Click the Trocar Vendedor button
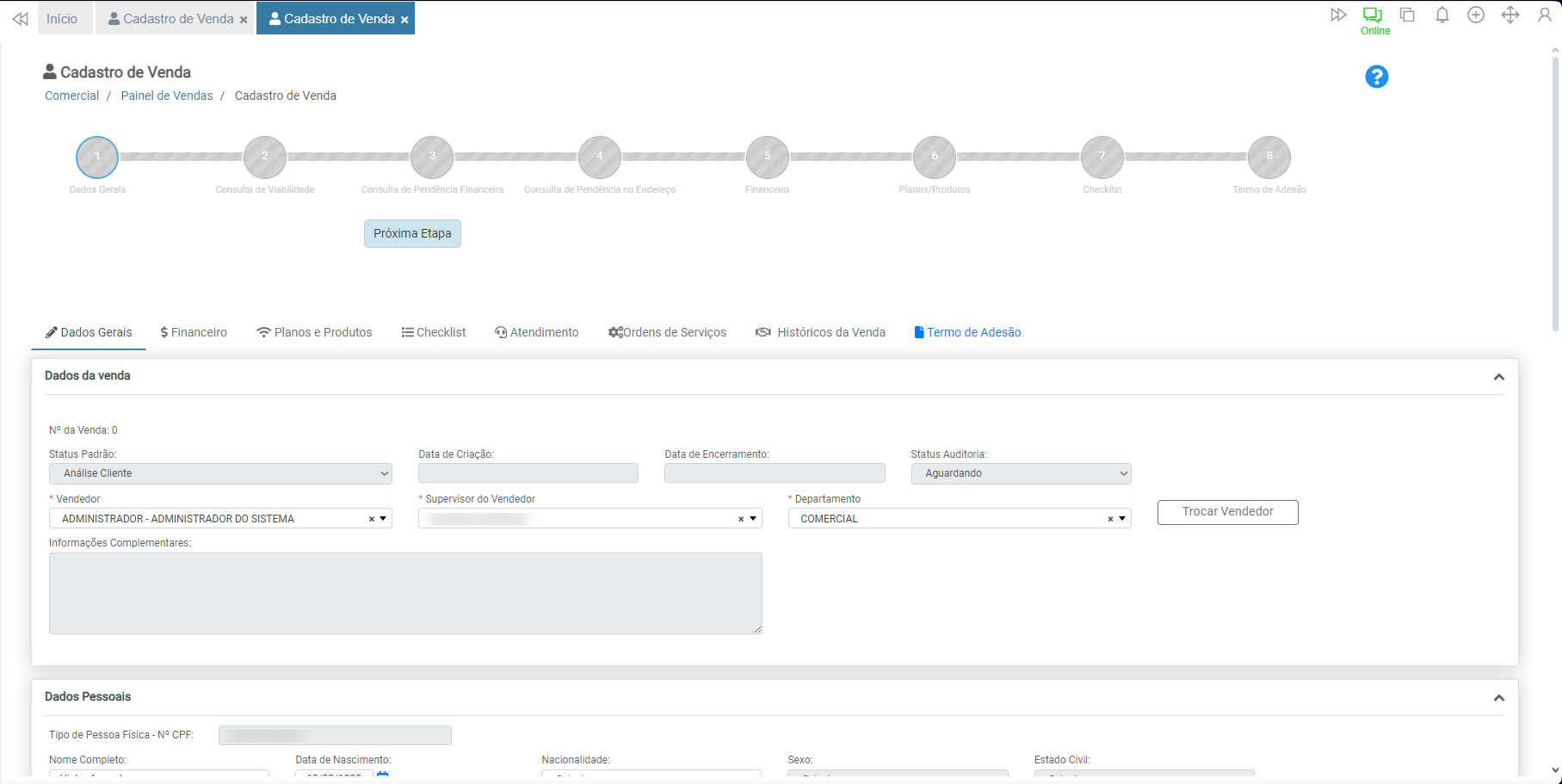The height and width of the screenshot is (784, 1562). click(1227, 512)
